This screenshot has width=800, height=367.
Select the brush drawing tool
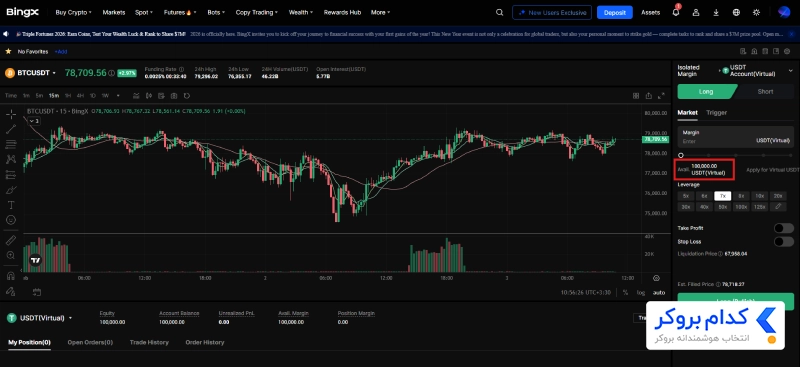(x=11, y=190)
